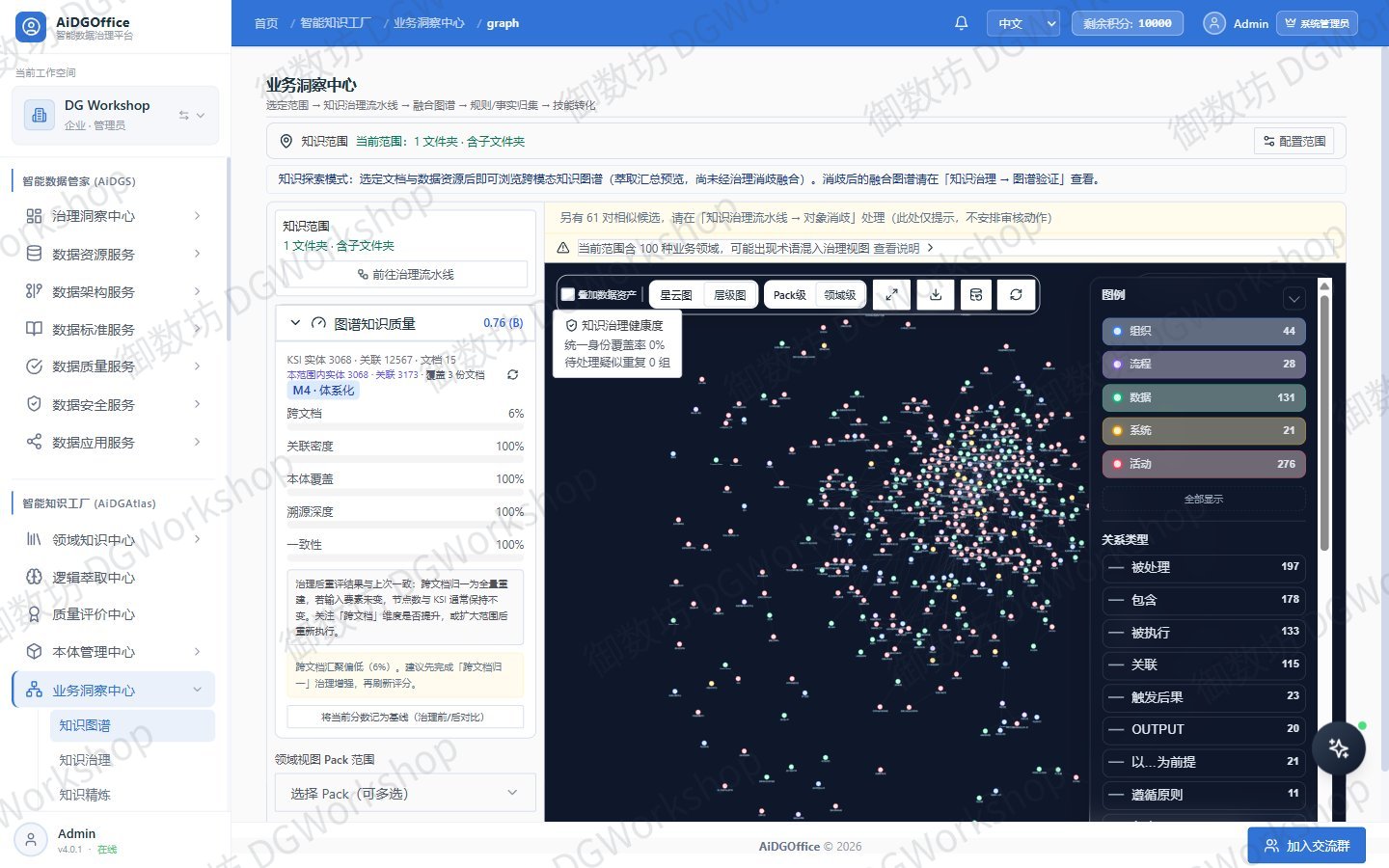Click the 逻辑萃取中心 brain icon

point(34,577)
